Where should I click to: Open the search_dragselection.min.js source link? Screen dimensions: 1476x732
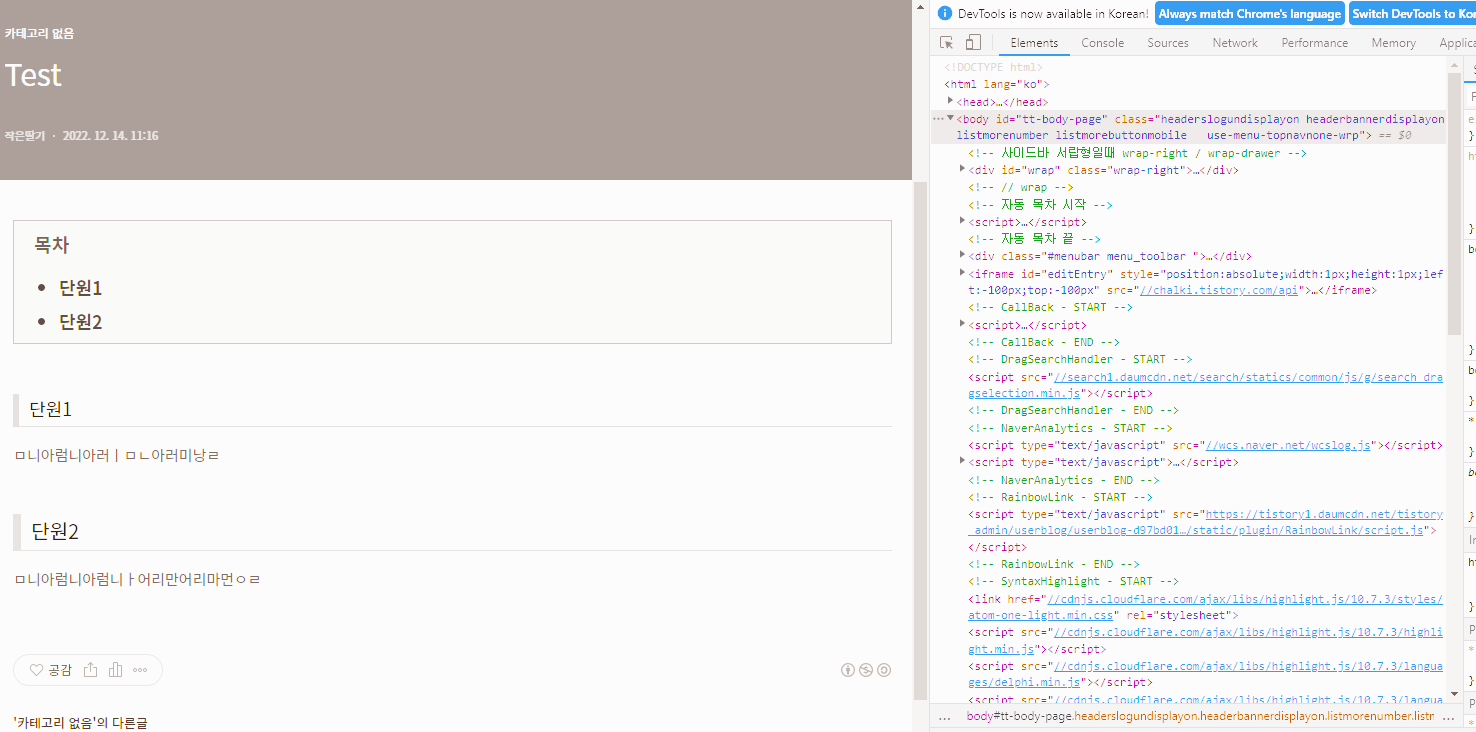coord(1205,385)
